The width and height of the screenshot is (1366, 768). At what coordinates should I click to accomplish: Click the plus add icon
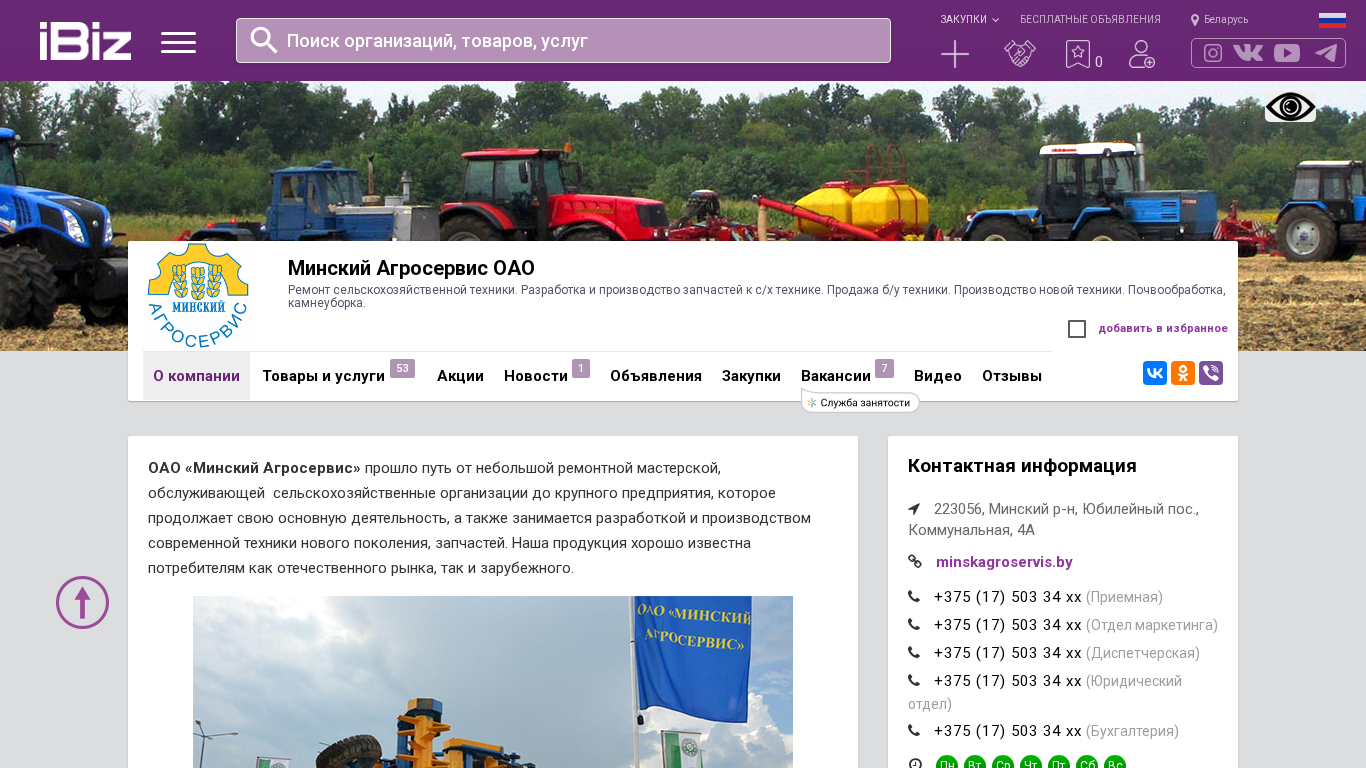pos(955,54)
